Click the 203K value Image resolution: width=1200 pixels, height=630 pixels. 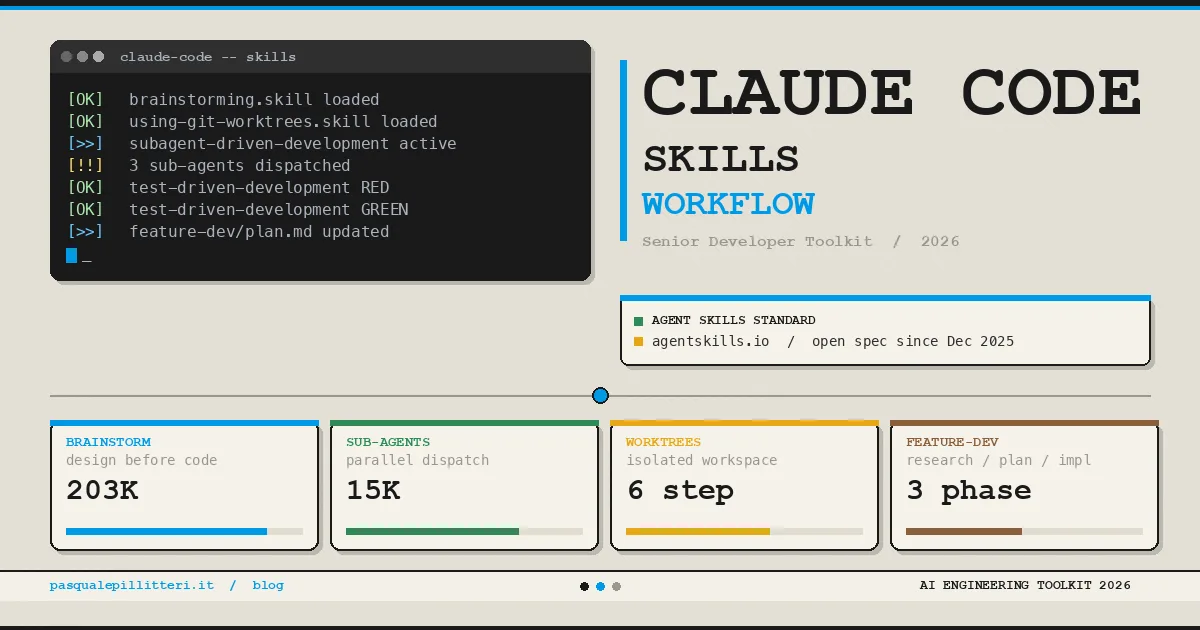click(x=102, y=491)
